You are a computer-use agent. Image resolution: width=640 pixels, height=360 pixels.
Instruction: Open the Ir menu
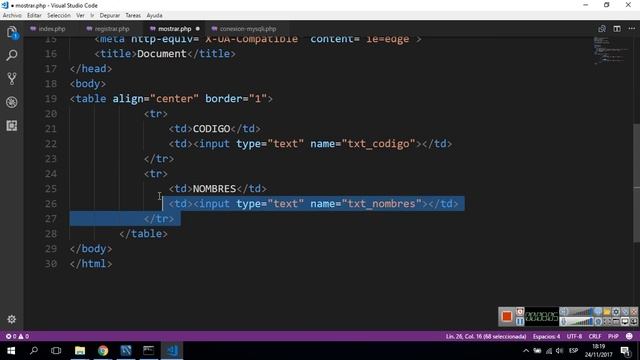coord(92,16)
